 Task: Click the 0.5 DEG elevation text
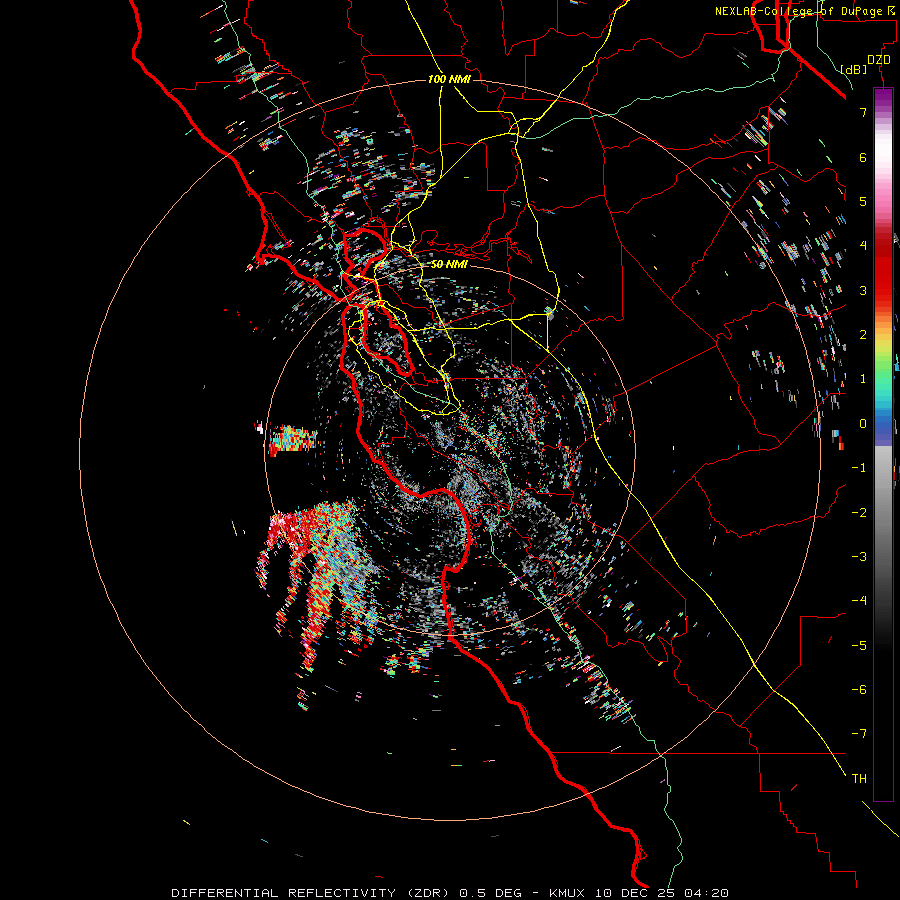490,893
